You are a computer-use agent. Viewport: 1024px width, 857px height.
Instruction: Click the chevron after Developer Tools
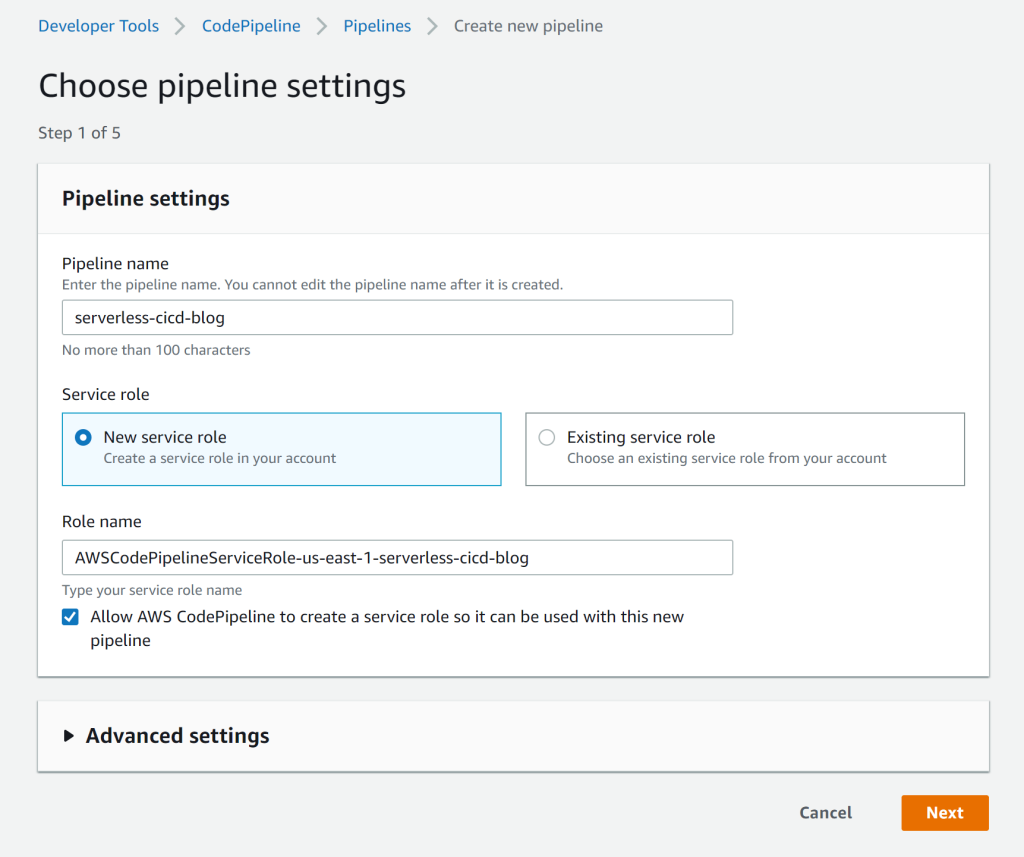(178, 25)
